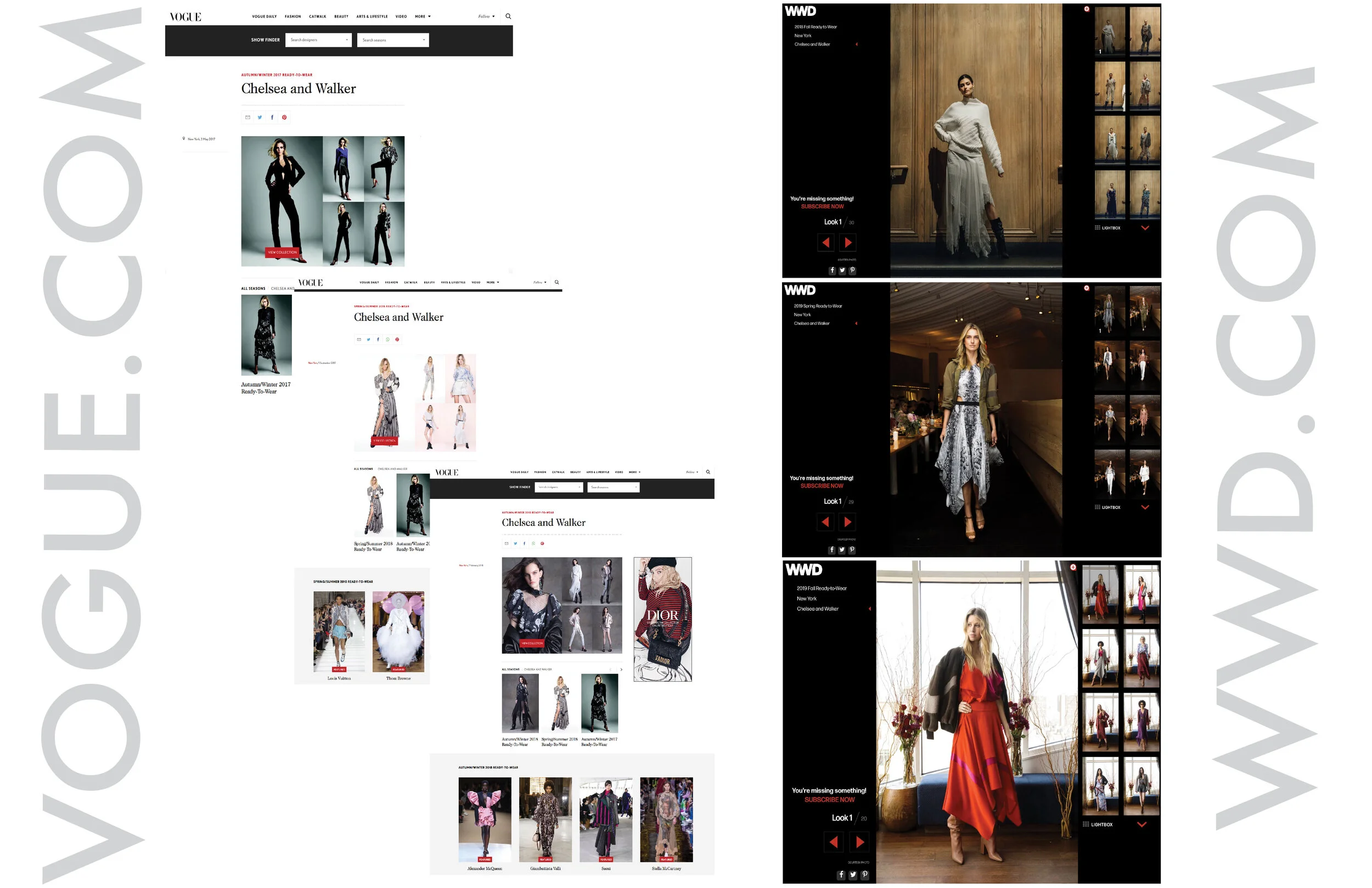This screenshot has width=1372, height=888.
Task: Click "Show Finder" on the Autumn/Winter 2017 Vogue page
Action: tap(265, 40)
